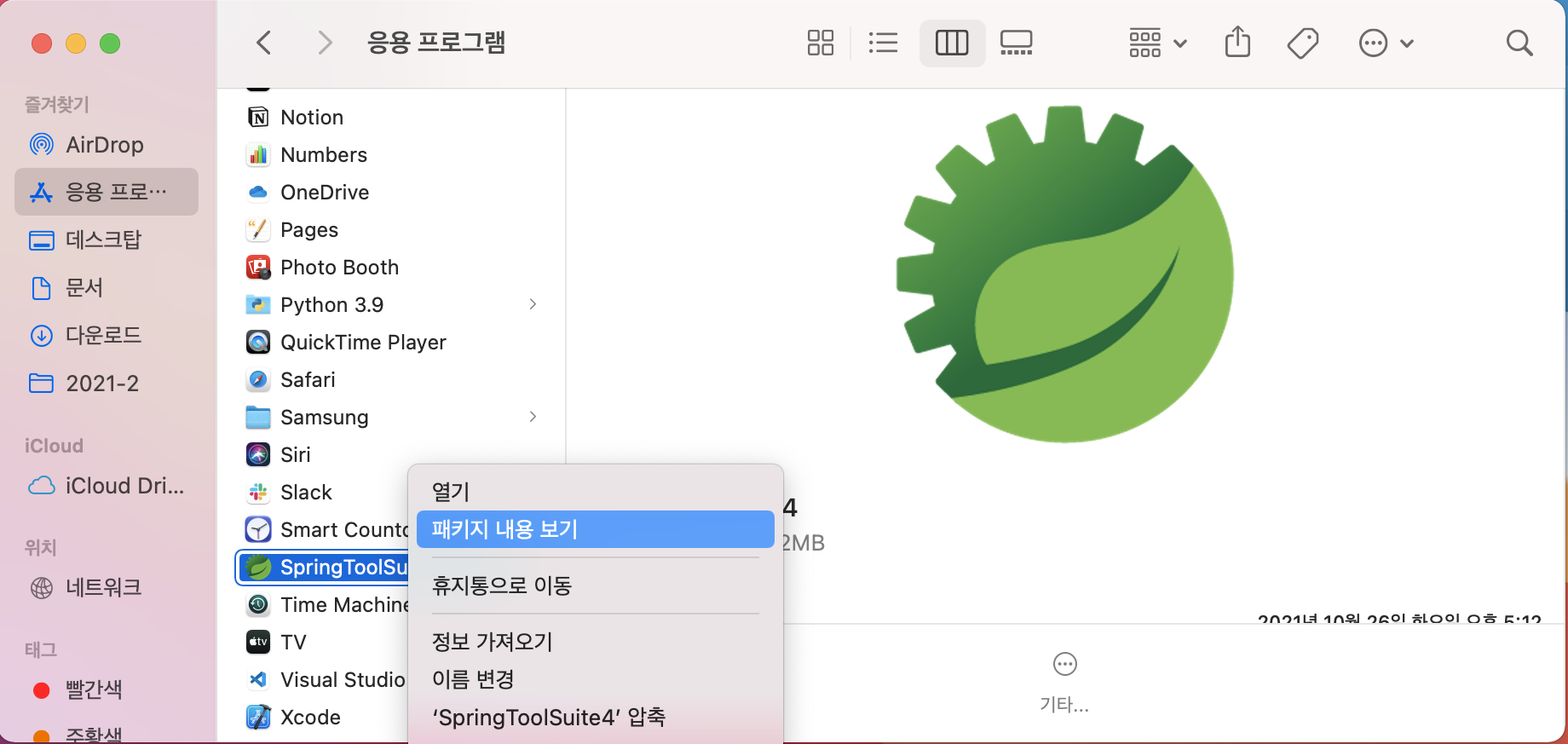Open 문서 in the sidebar

point(107,288)
